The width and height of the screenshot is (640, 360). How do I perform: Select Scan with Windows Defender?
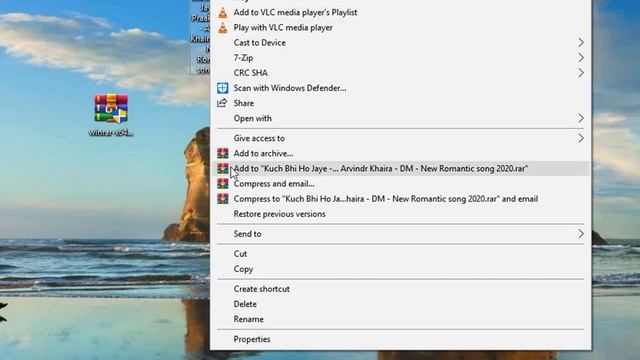pos(290,88)
